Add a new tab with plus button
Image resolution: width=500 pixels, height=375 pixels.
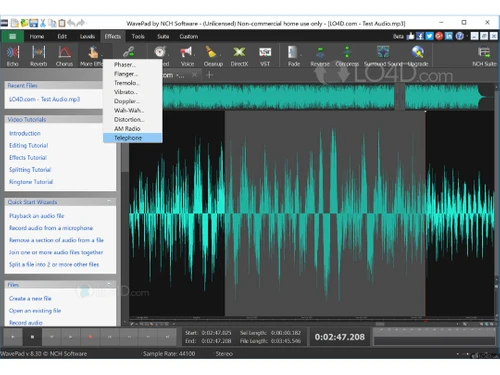pos(209,75)
